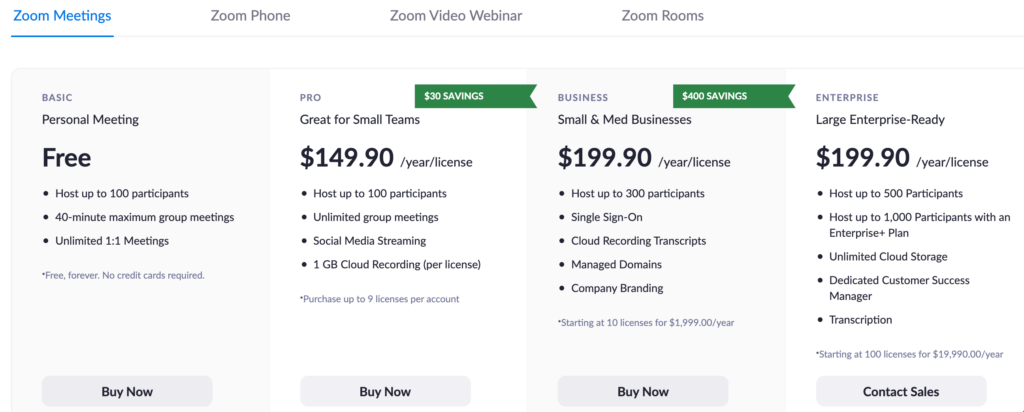Screen dimensions: 1024x412
Task: Contact Sales for Enterprise plan
Action: coord(901,391)
